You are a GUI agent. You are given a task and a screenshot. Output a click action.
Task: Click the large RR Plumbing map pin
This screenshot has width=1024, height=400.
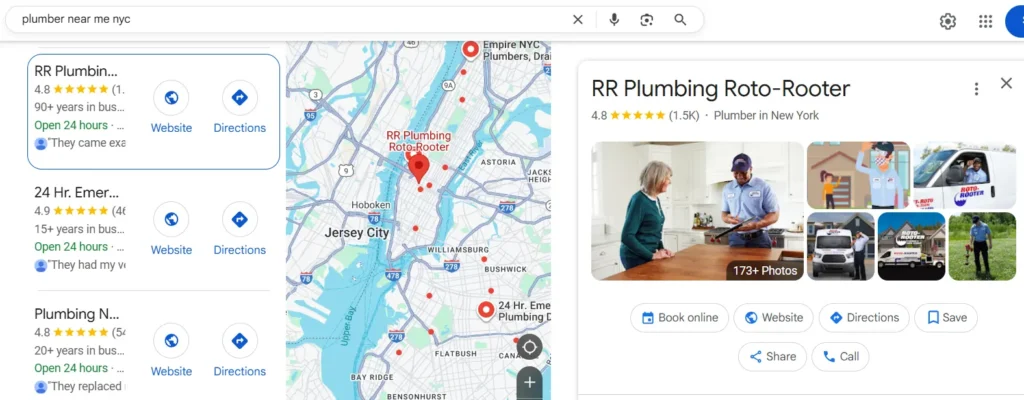point(419,169)
